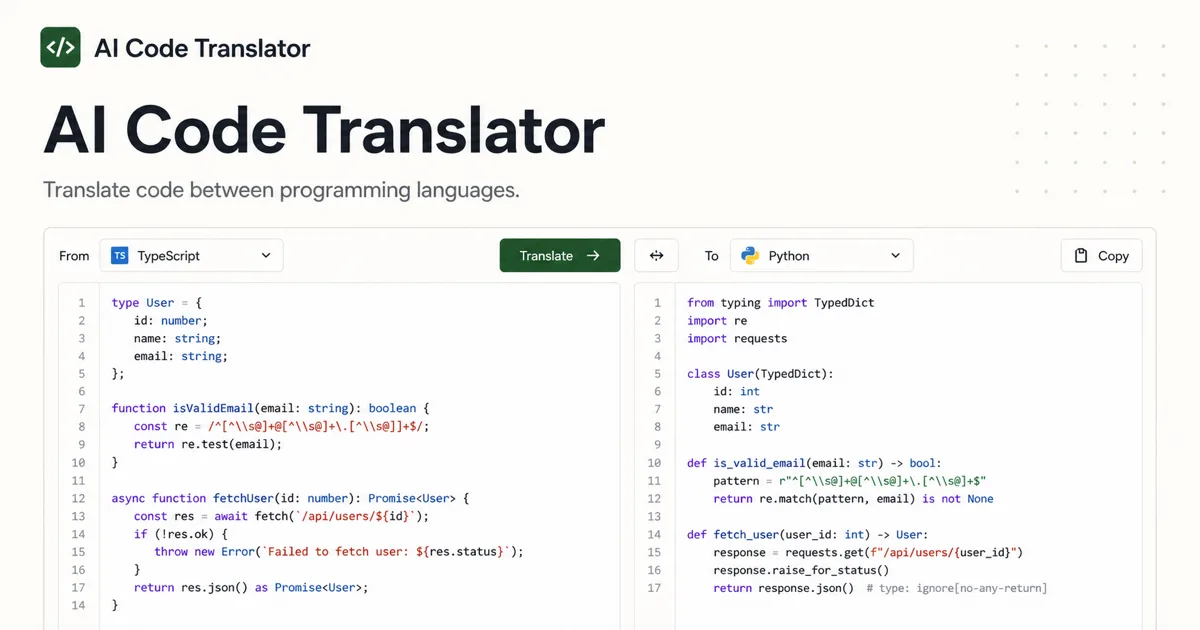The image size is (1200, 630).
Task: Click the 'response = requests.get' output line
Action: [x=868, y=552]
